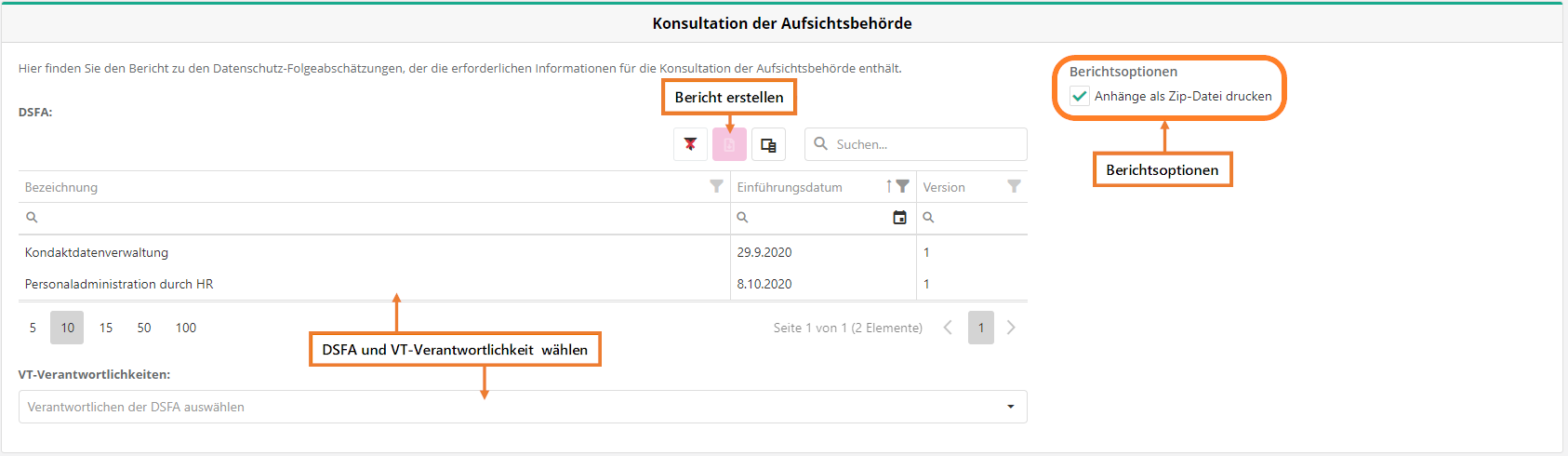Go to previous page arrow
This screenshot has height=456, width=1568.
[x=948, y=328]
